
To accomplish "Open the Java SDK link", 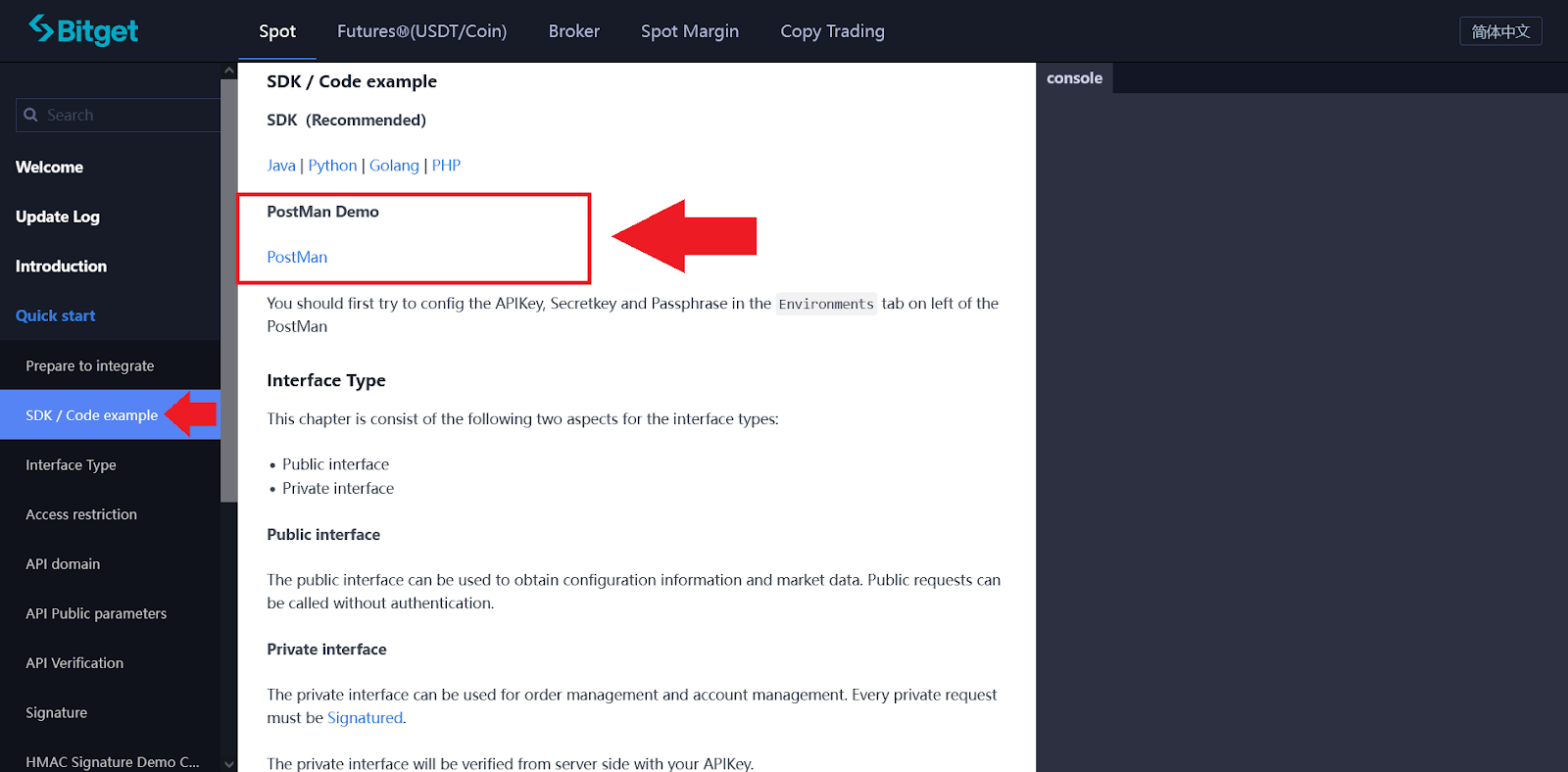I will (281, 166).
